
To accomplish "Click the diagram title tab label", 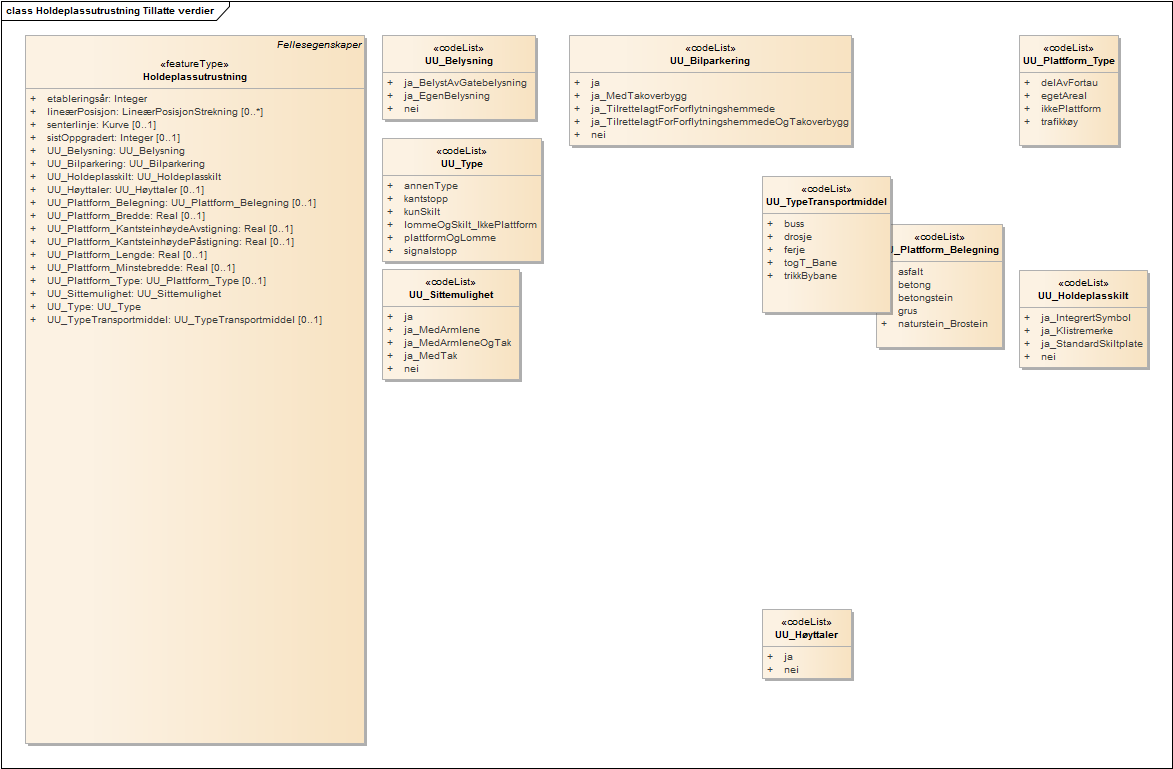I will coord(110,10).
